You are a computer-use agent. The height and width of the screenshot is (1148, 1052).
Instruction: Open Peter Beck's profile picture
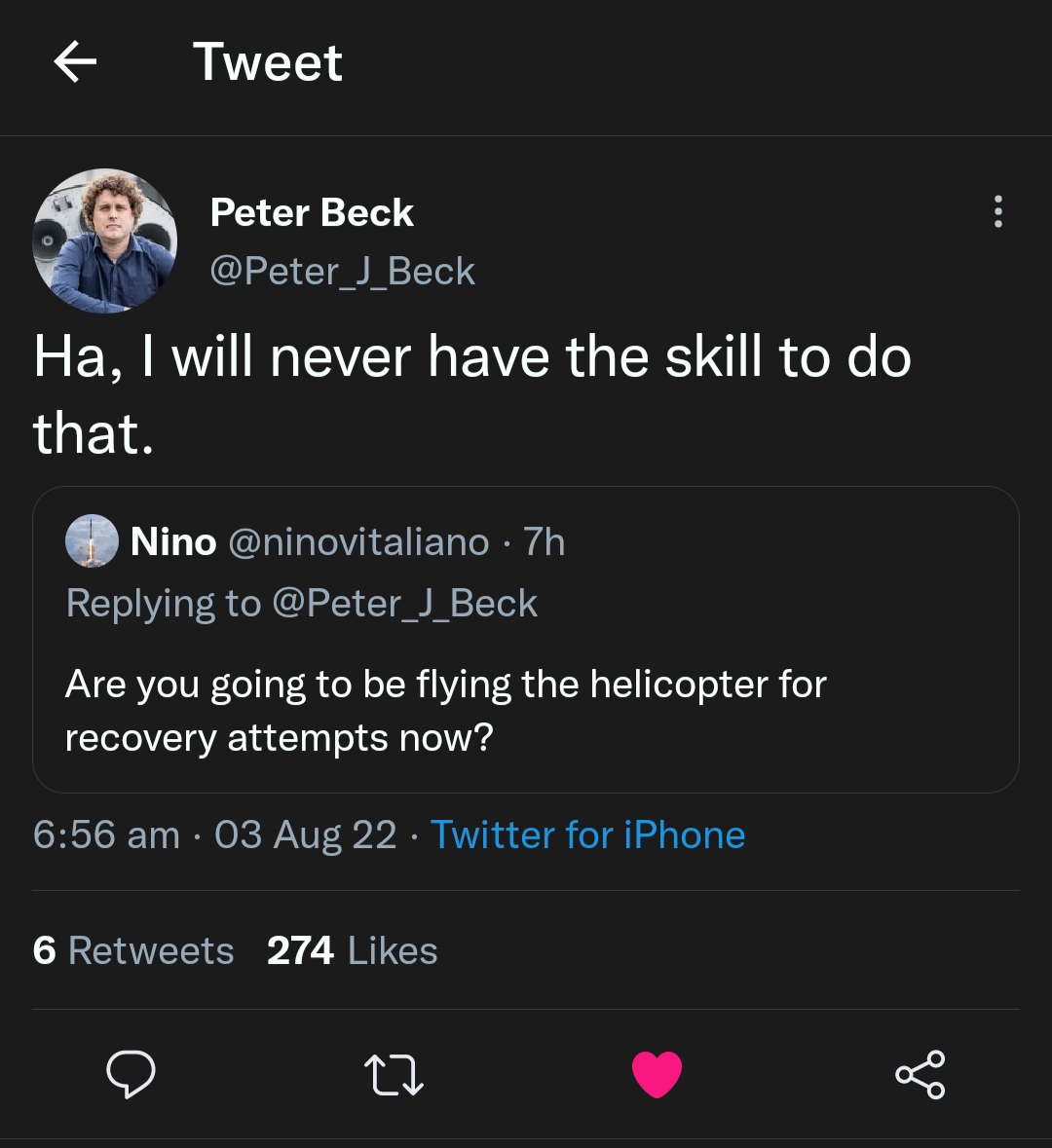[x=105, y=241]
